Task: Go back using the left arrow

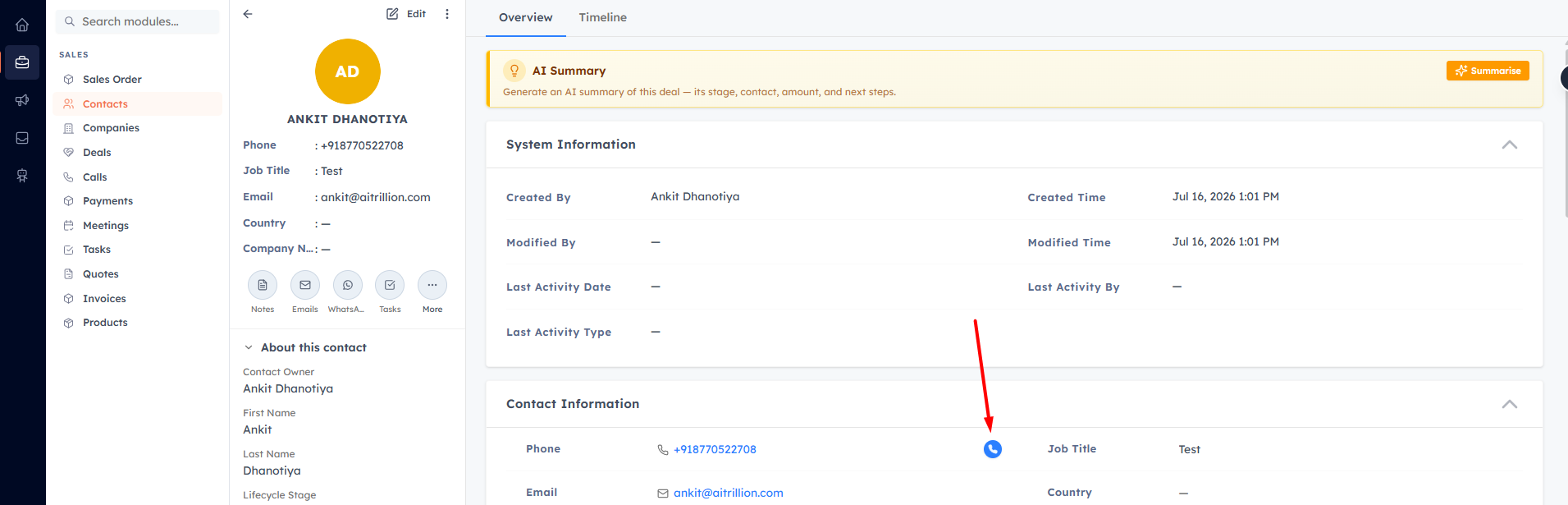Action: point(248,14)
